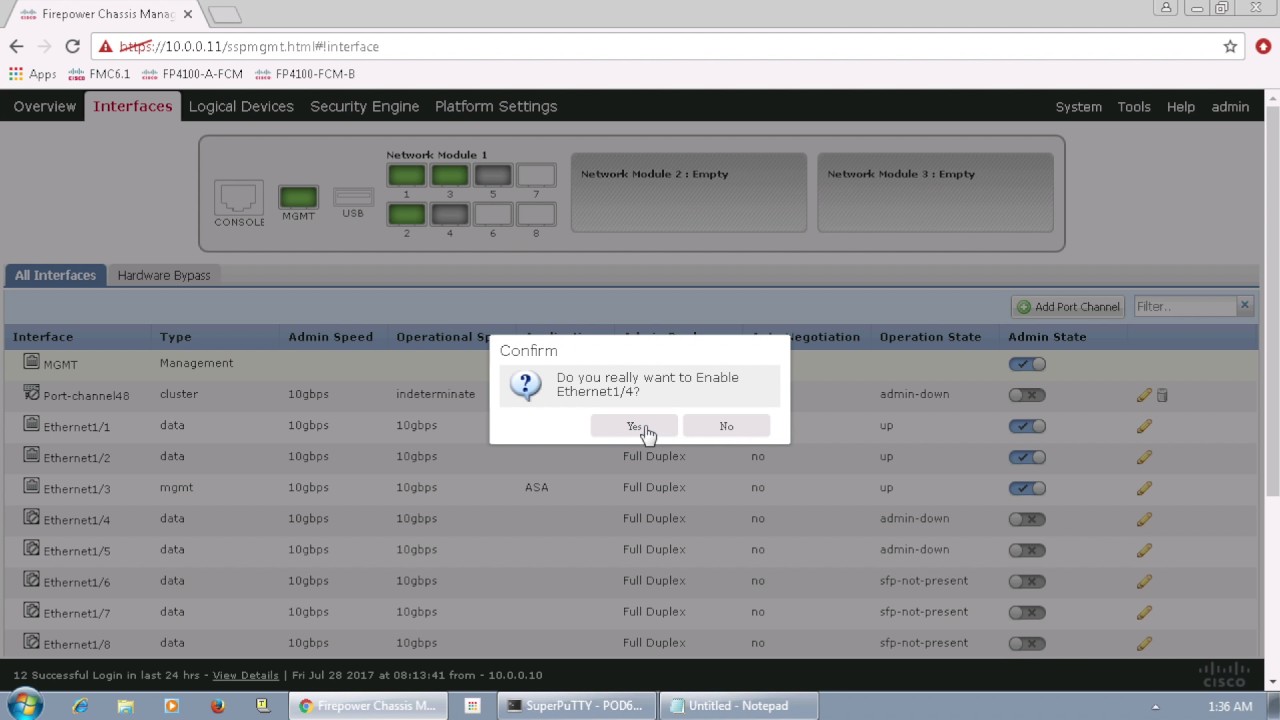Go to Logical Devices
Screen dimensions: 1280x720
(x=241, y=106)
